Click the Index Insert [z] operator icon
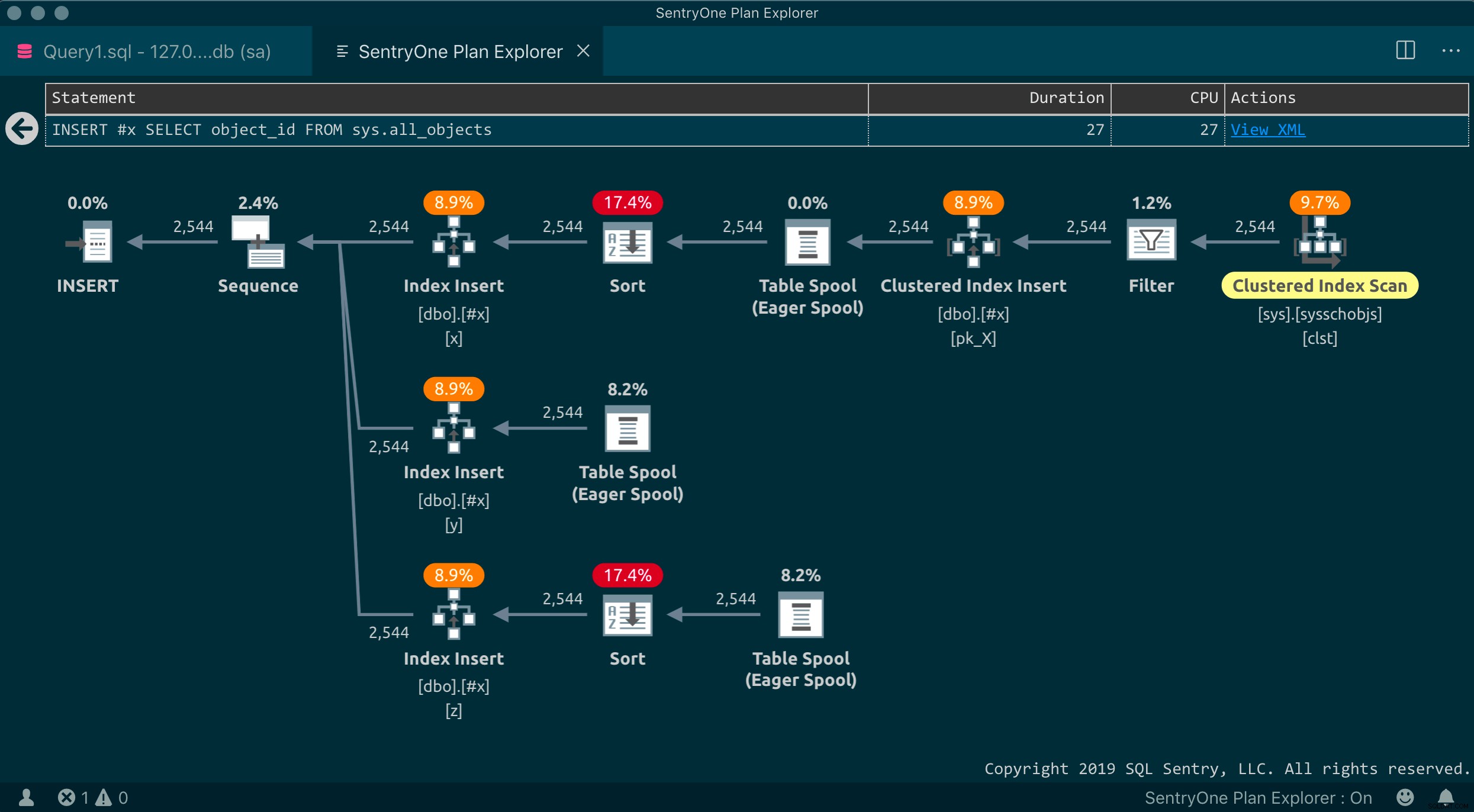The image size is (1474, 812). tap(453, 614)
